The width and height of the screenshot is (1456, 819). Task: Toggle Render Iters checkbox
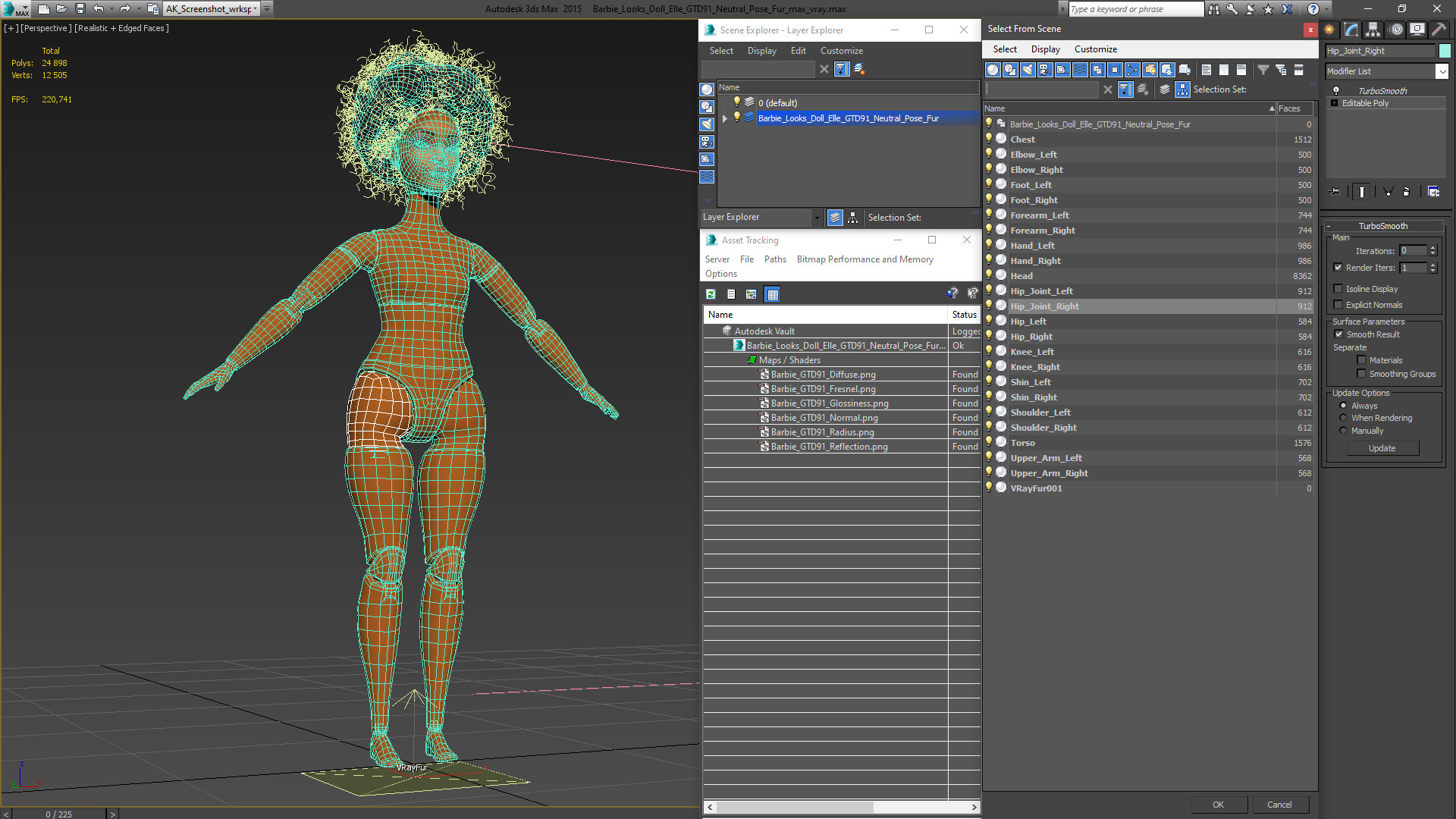(1338, 268)
